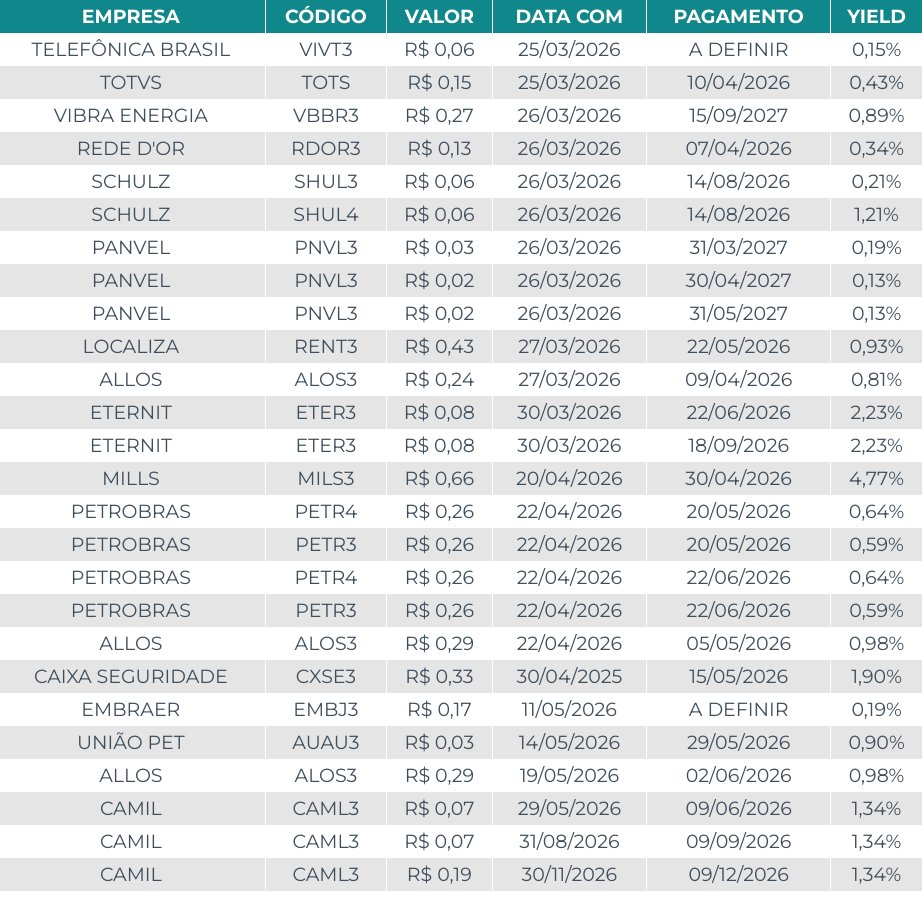This screenshot has width=922, height=900.
Task: Click the EMPRESA column header
Action: click(x=131, y=16)
